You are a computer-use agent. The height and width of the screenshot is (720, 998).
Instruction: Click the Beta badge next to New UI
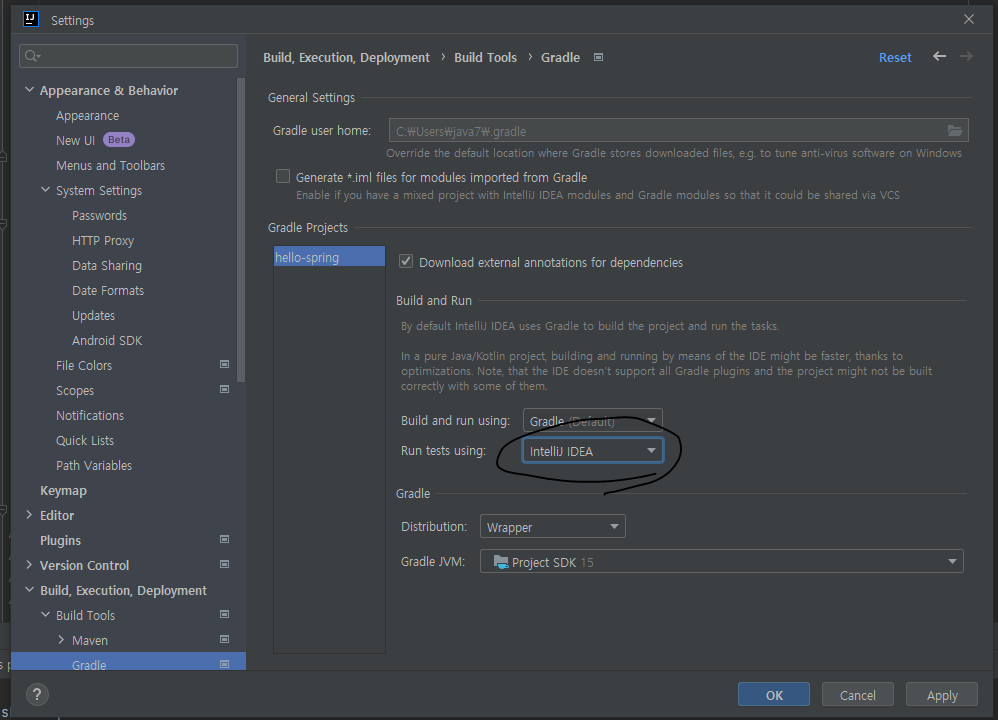(x=119, y=139)
